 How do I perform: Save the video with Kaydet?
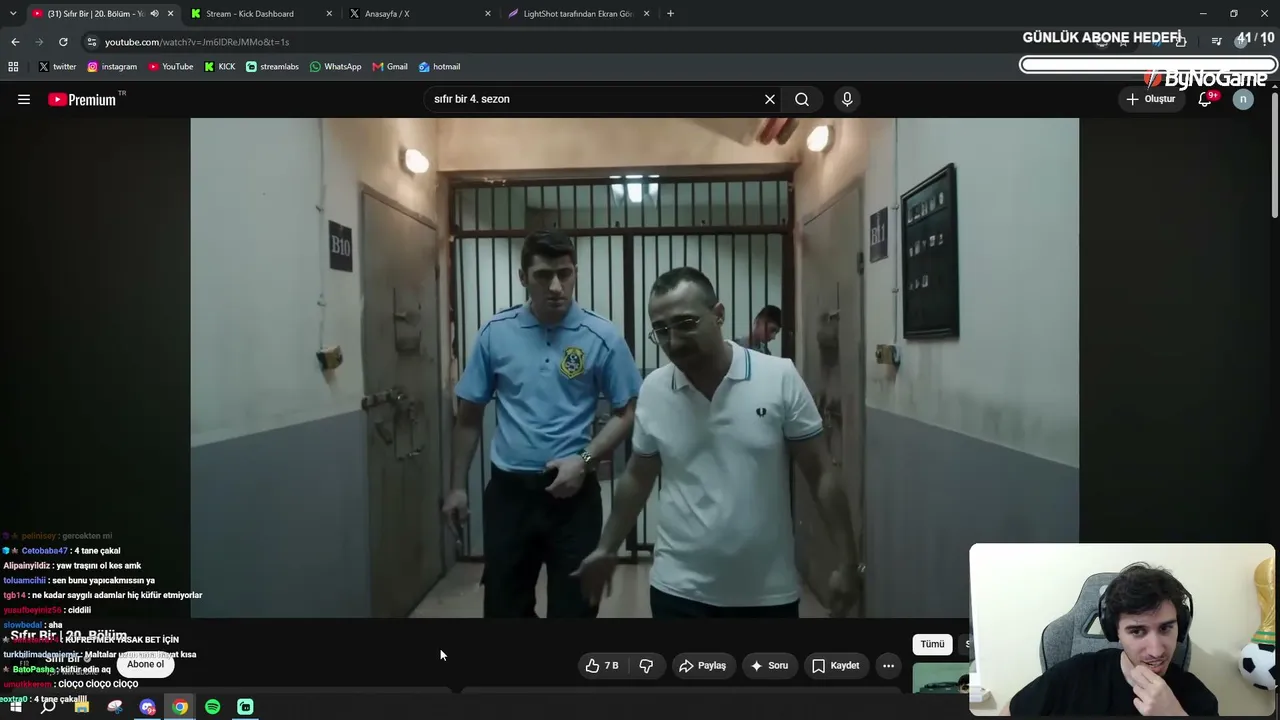pyautogui.click(x=835, y=666)
